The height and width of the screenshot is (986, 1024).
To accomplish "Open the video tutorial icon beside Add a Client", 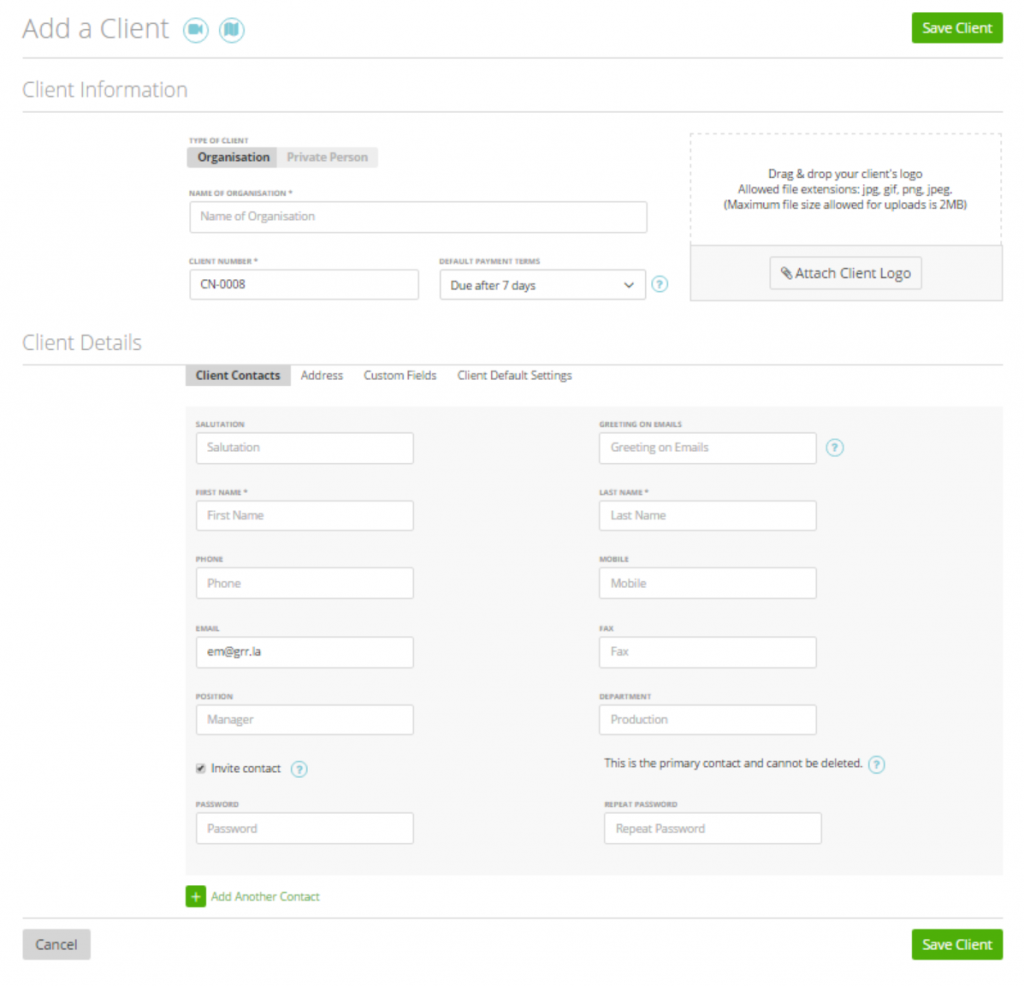I will tap(196, 30).
